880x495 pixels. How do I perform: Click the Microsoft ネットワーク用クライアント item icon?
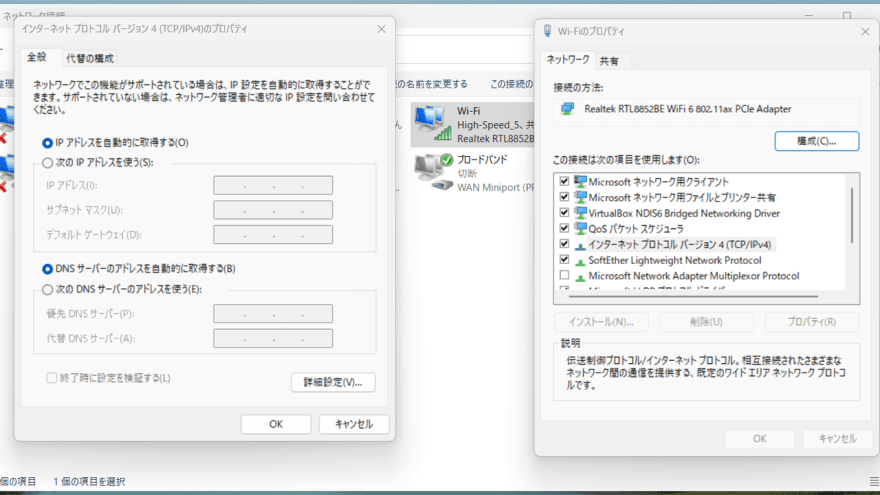coord(580,181)
